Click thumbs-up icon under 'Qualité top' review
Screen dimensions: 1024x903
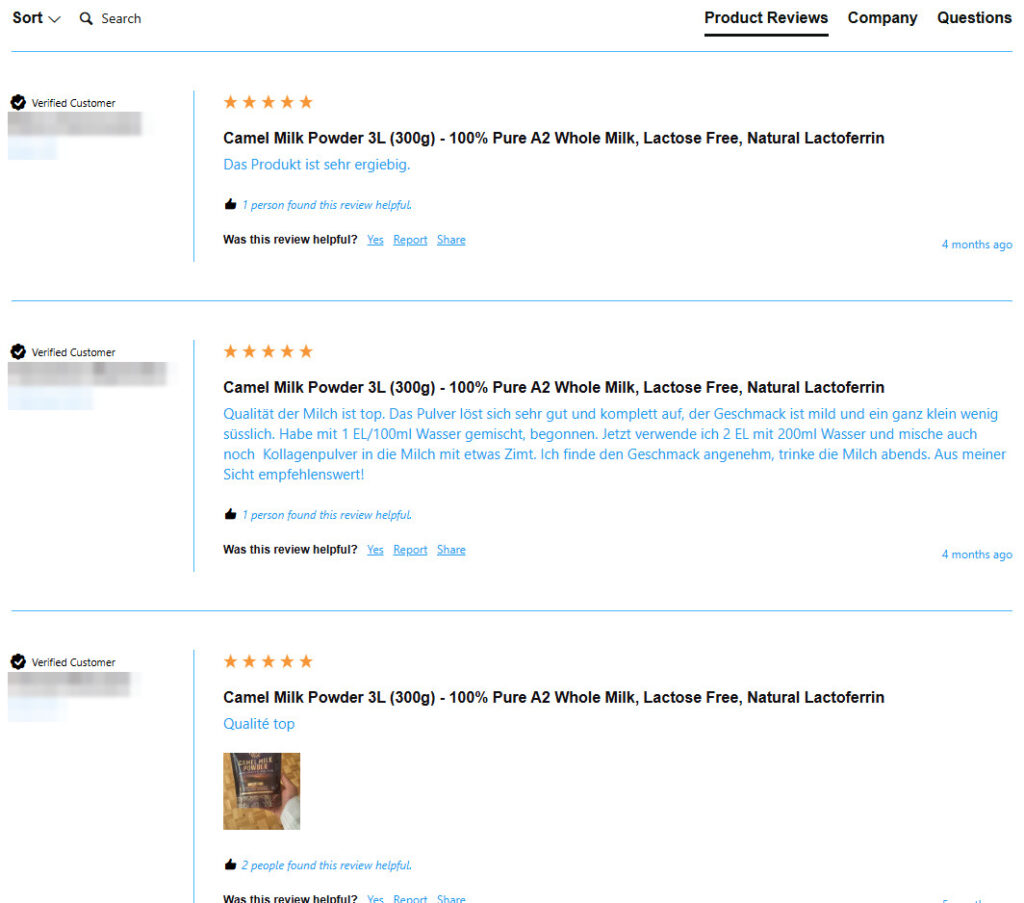click(x=230, y=864)
